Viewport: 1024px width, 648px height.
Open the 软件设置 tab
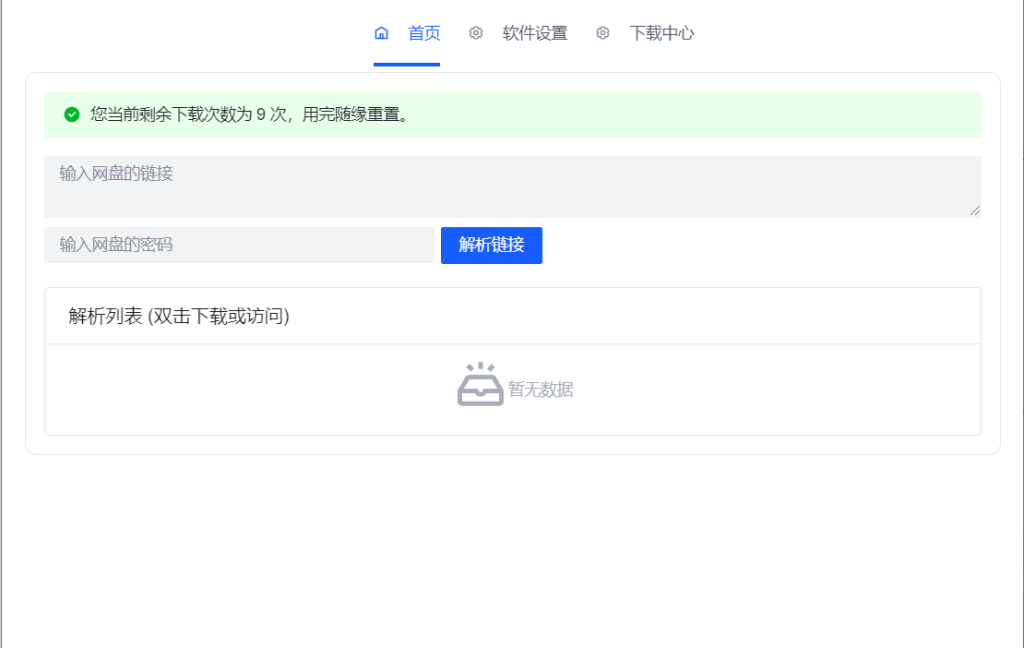pos(535,32)
